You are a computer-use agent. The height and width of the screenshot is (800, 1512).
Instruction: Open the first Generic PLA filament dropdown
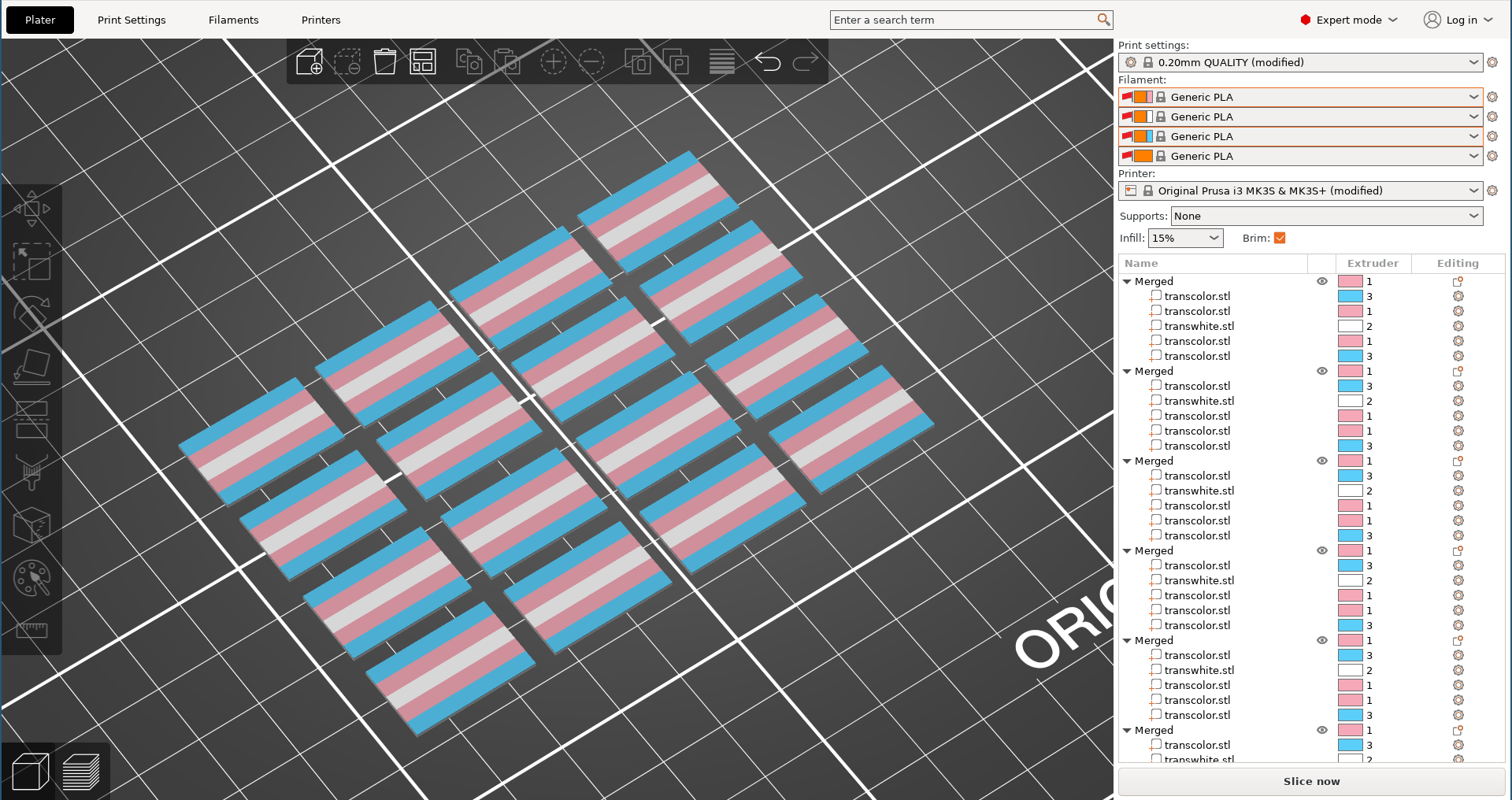tap(1301, 97)
